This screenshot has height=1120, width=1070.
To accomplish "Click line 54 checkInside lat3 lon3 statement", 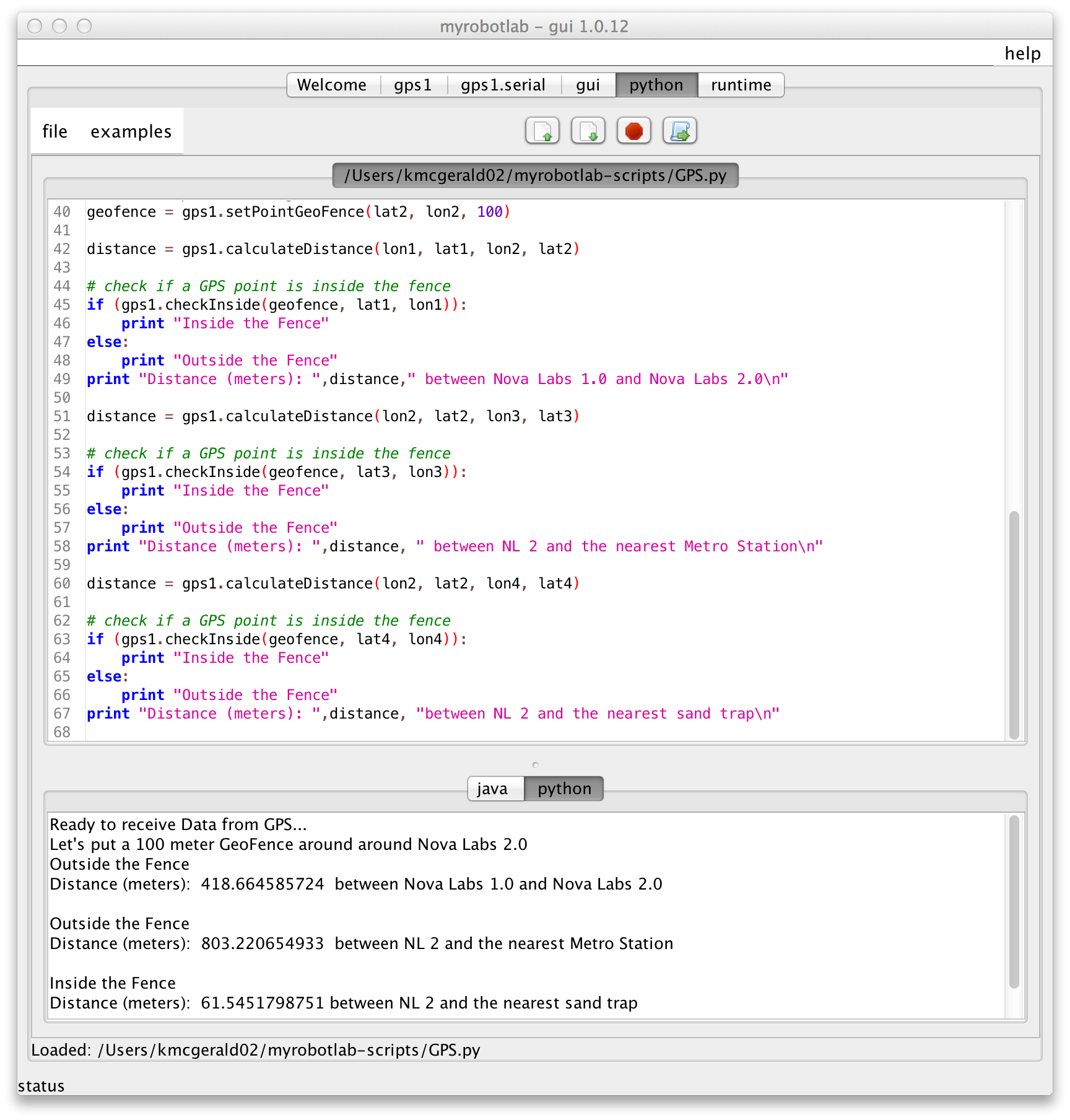I will click(277, 472).
